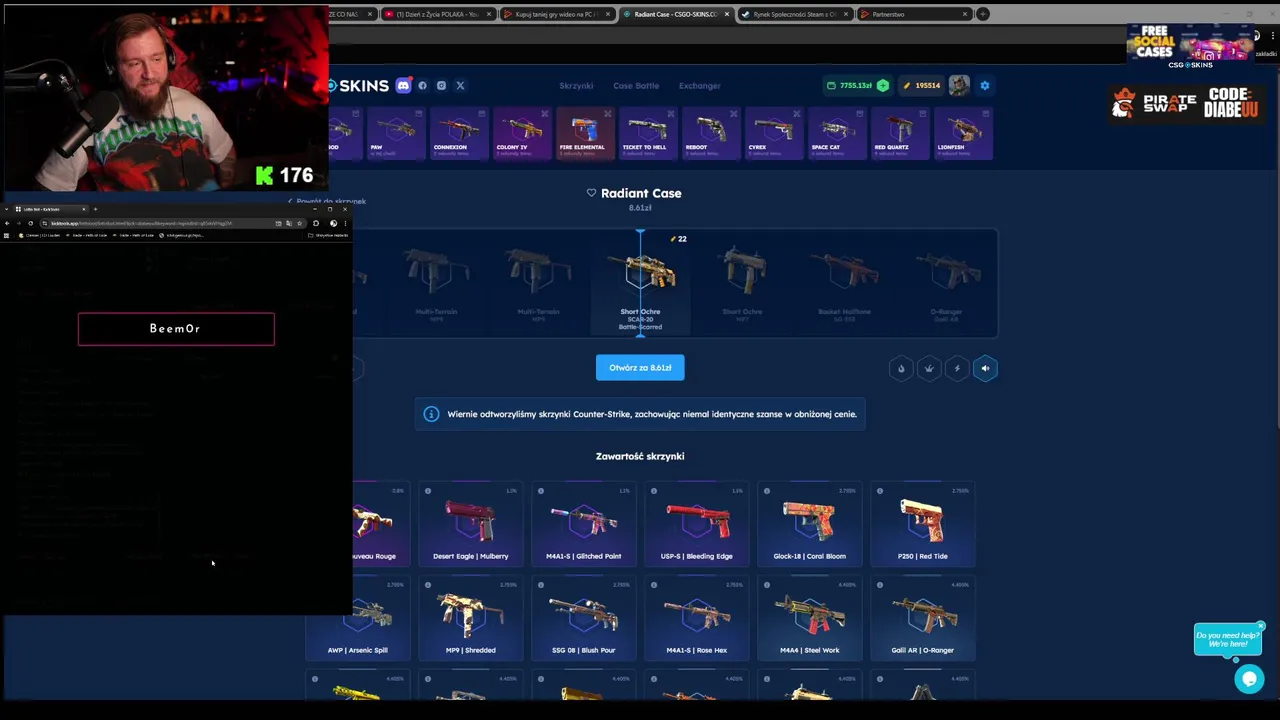Toggle the lightning fast-open option
1280x720 pixels.
[957, 369]
